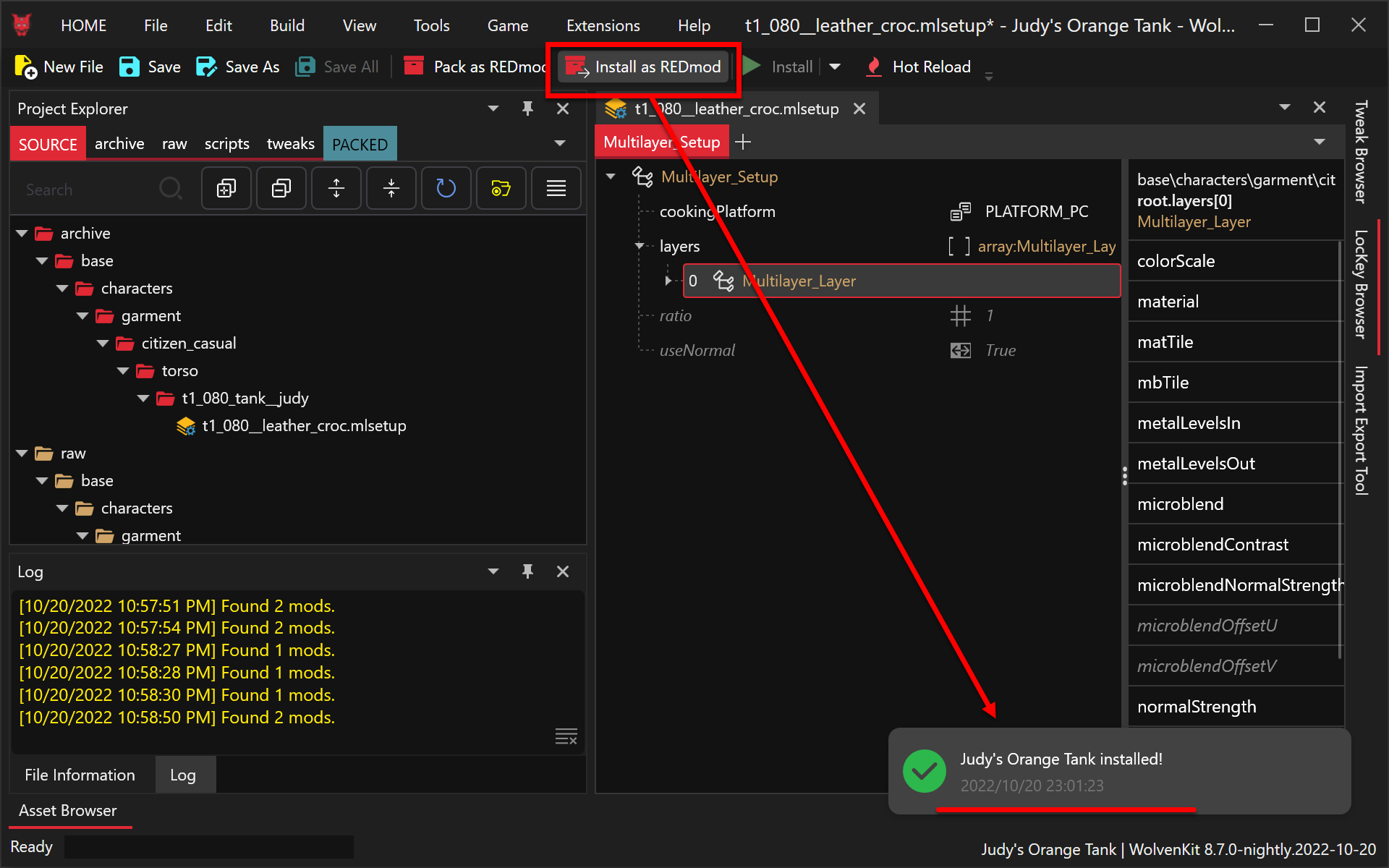Collapse the raw root folder
The height and width of the screenshot is (868, 1389).
point(22,454)
